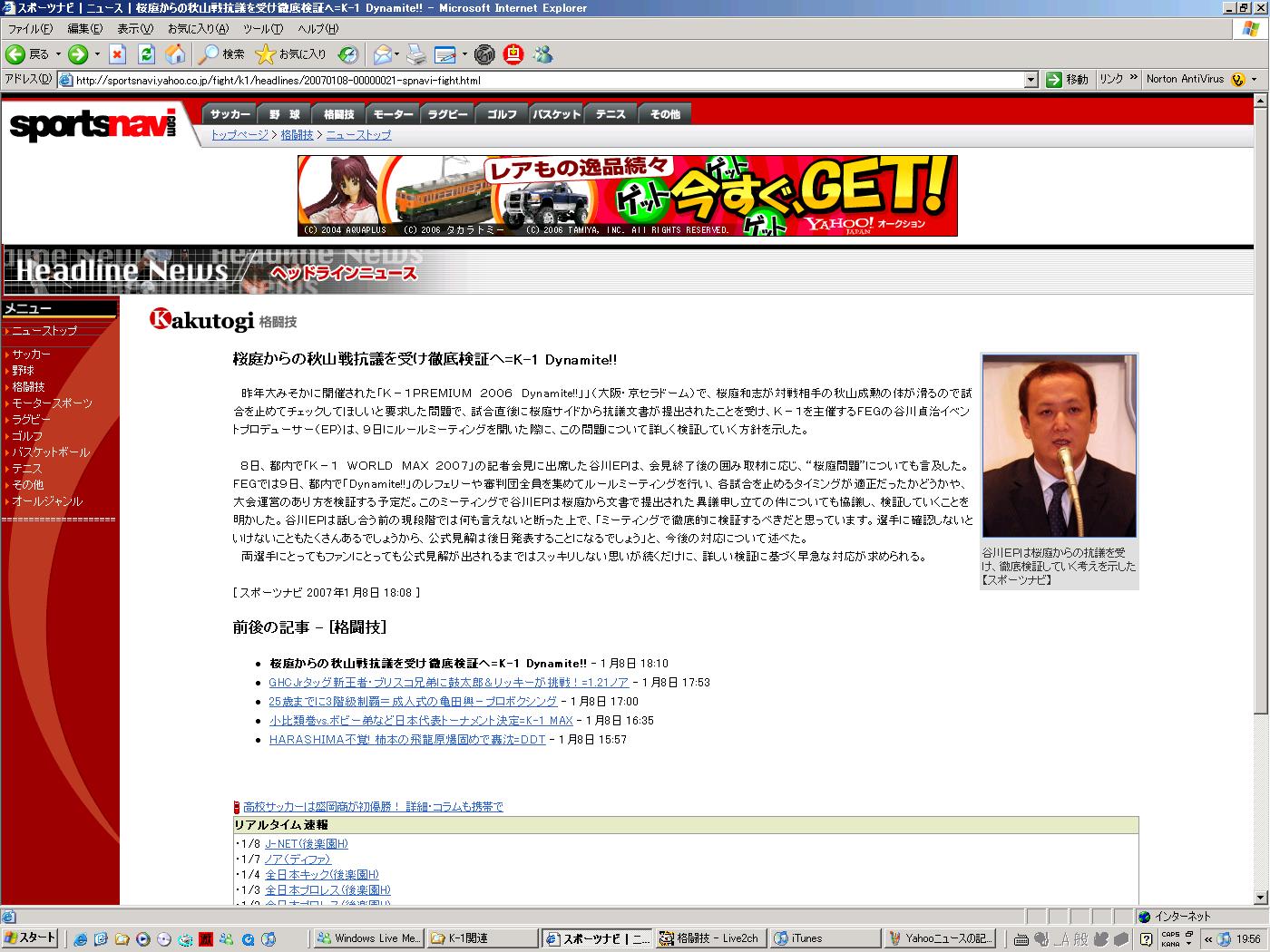Click バスケットボール in the sidebar menu

click(51, 452)
